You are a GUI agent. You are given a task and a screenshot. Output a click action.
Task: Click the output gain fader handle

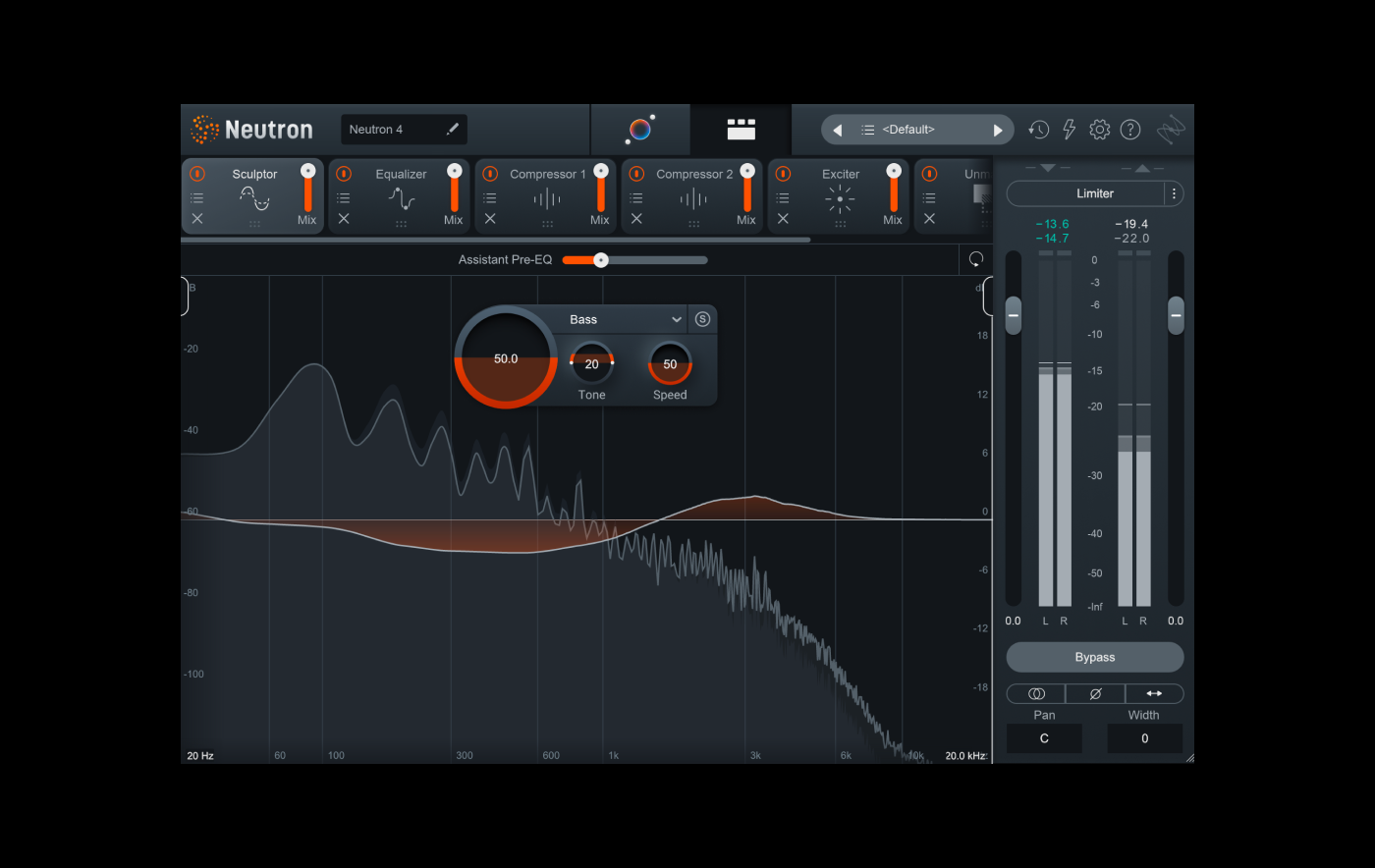1176,315
